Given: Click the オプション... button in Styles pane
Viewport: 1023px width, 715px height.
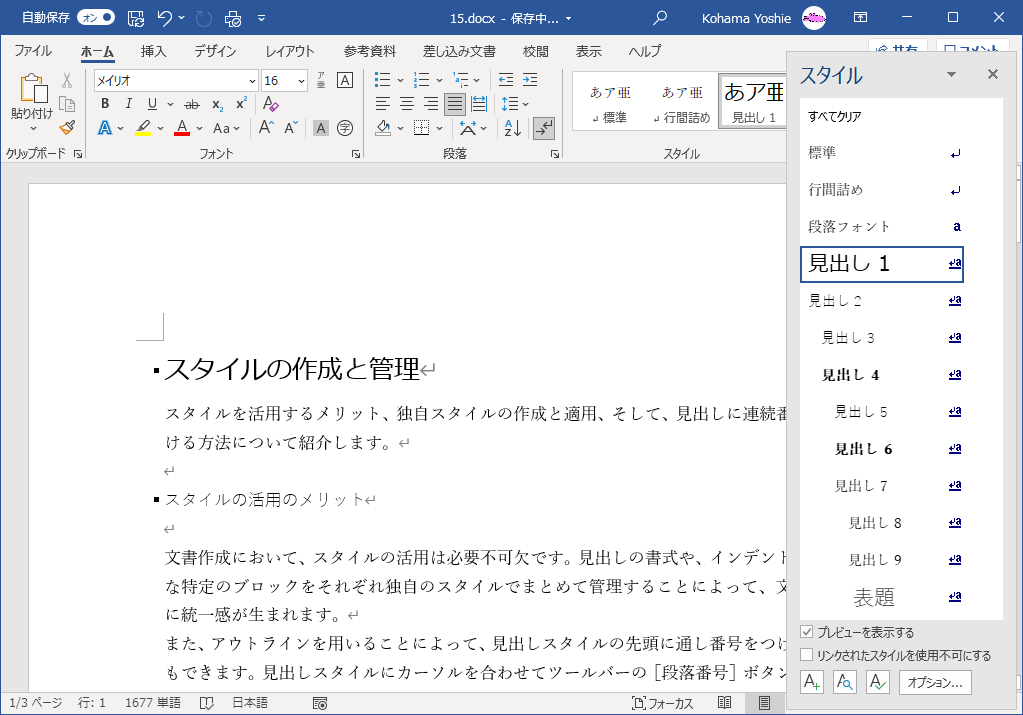Looking at the screenshot, I should click(936, 683).
